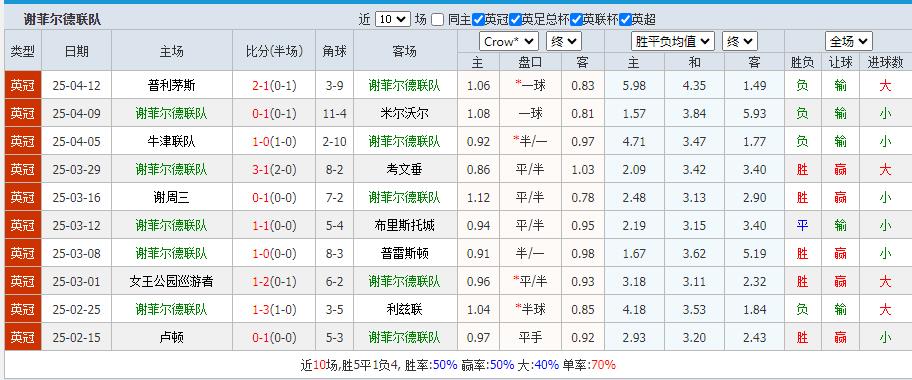Click handicap 平手 in 卢顿 row
The image size is (912, 380).
(530, 337)
